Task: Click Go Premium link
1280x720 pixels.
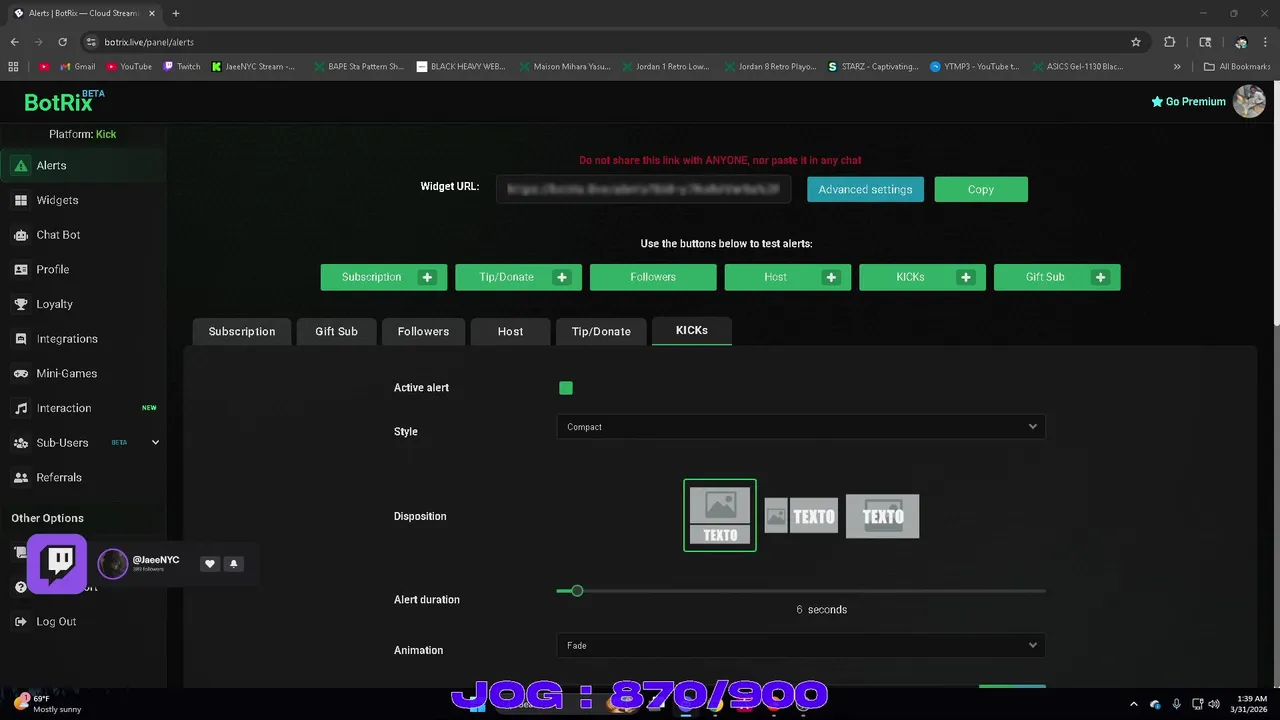Action: click(x=1188, y=102)
